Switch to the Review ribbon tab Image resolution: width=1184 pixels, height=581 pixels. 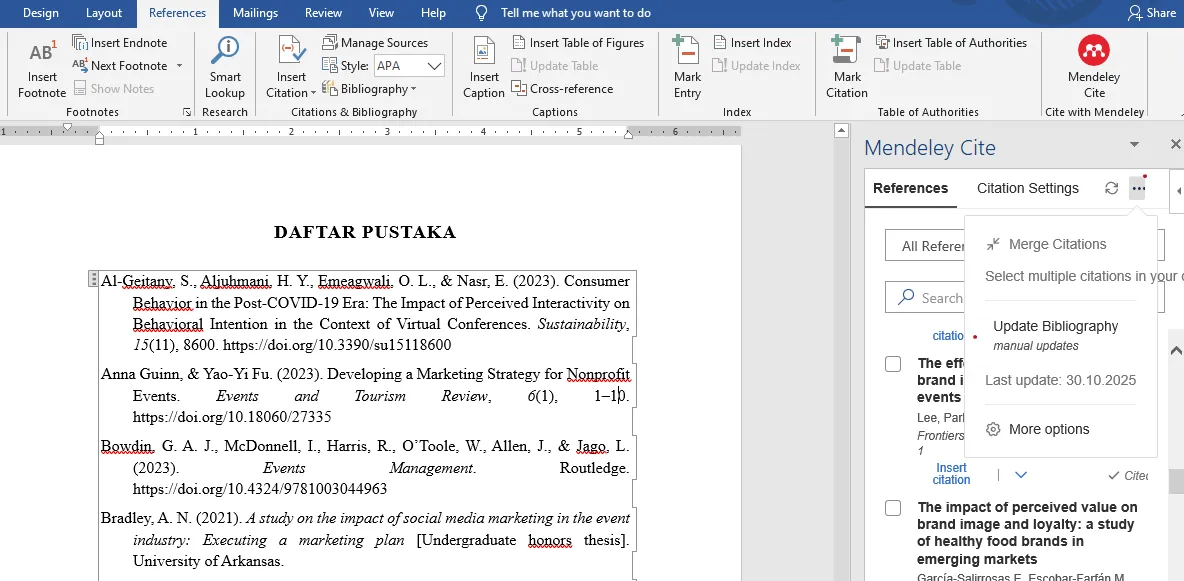[x=322, y=13]
